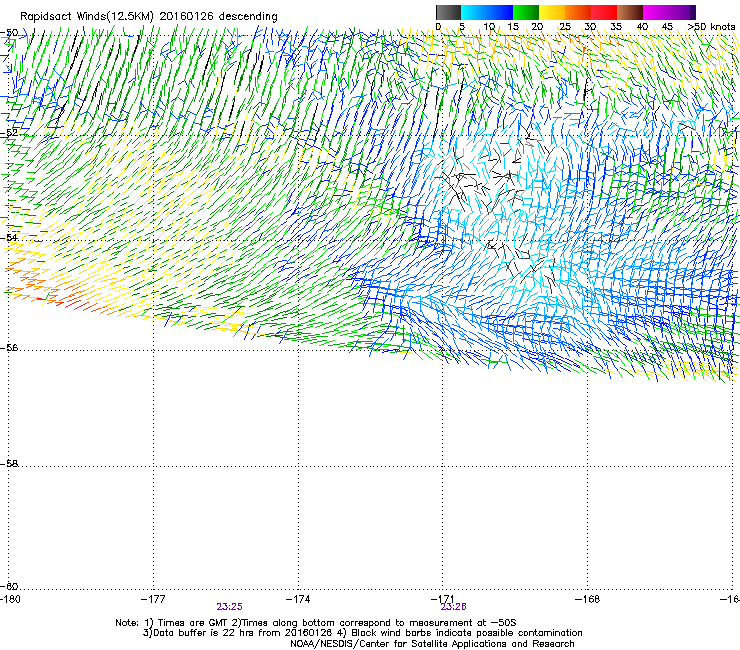This screenshot has width=740, height=650.
Task: Click the latitude axis label '-60'
Action: [x=9, y=586]
